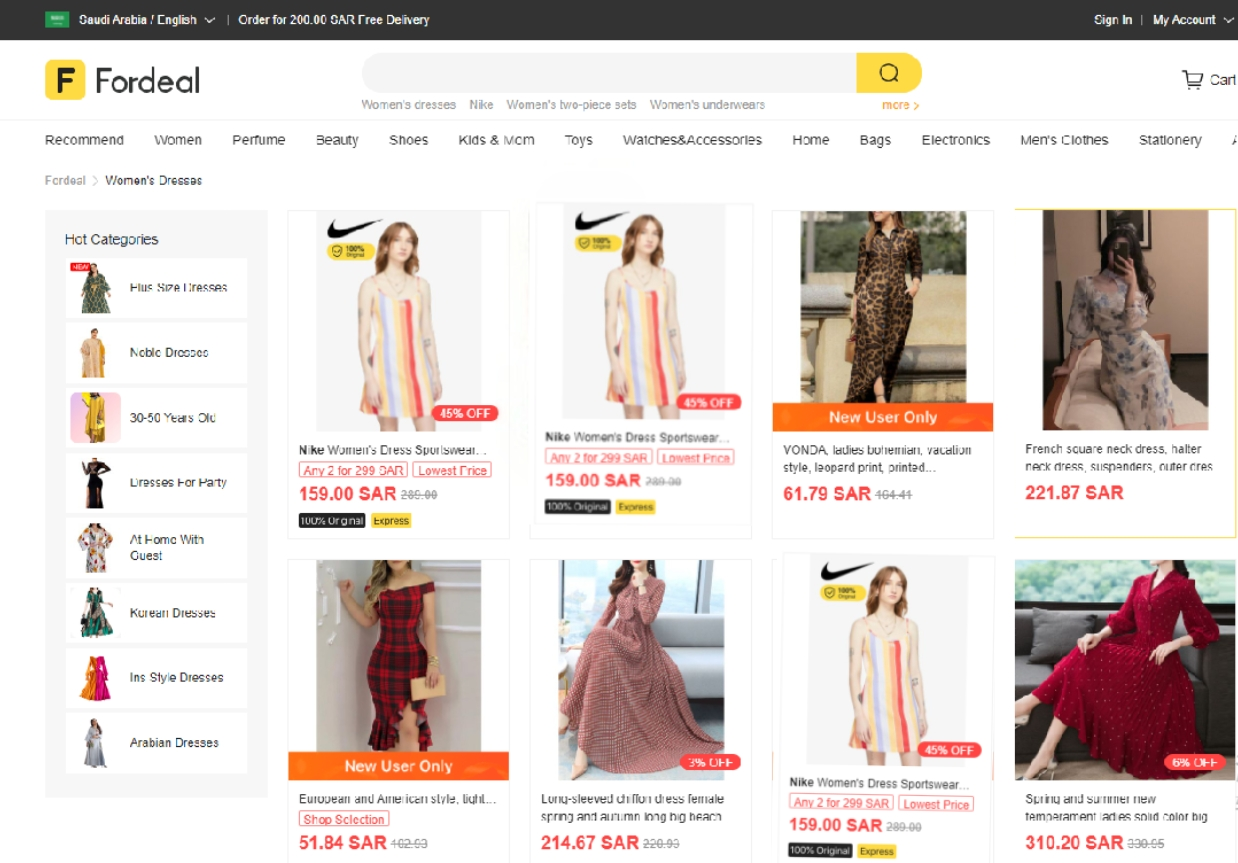
Task: Click the yellow search magnifier button
Action: 888,73
